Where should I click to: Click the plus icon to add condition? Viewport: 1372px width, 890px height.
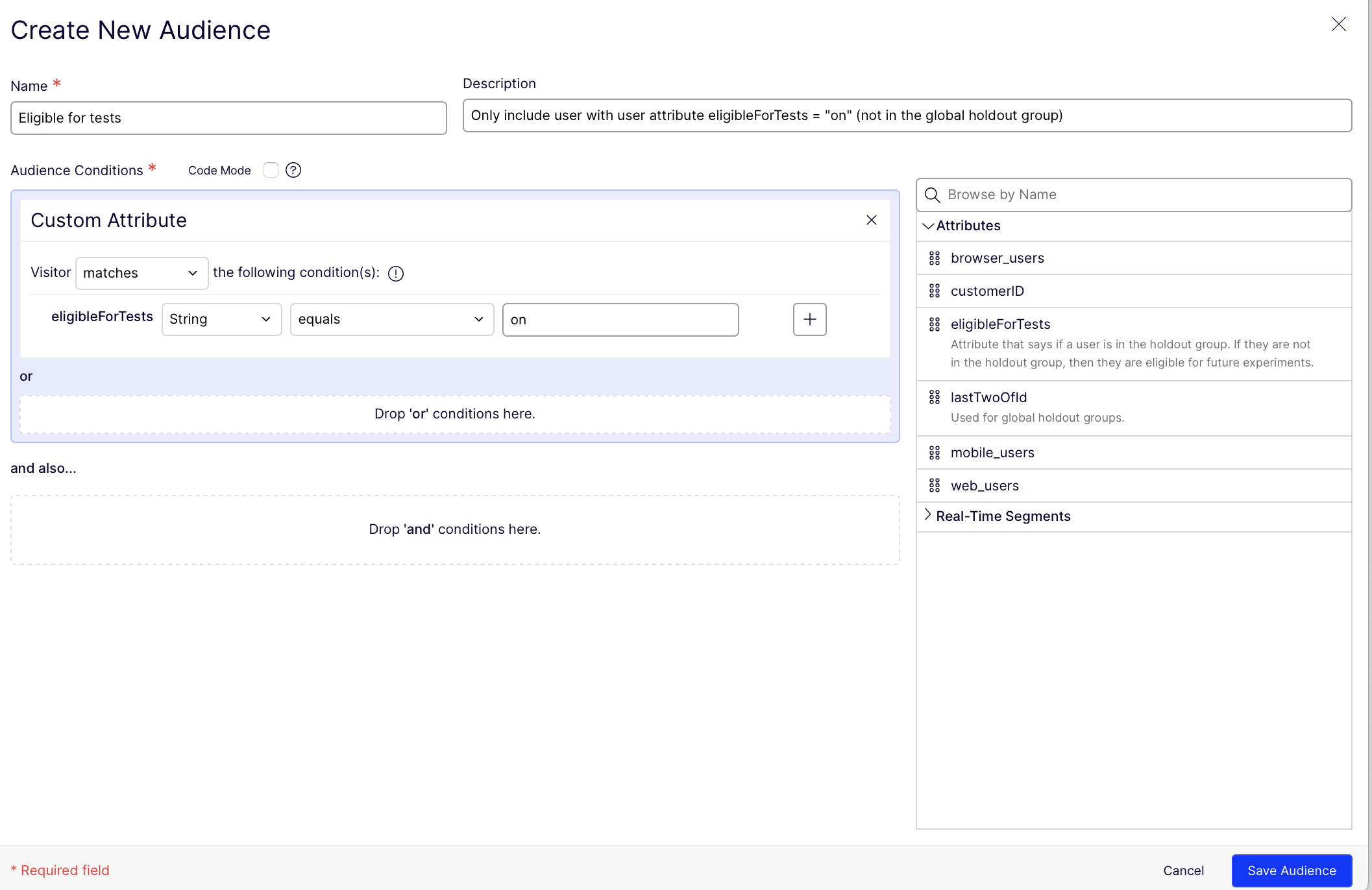point(809,319)
